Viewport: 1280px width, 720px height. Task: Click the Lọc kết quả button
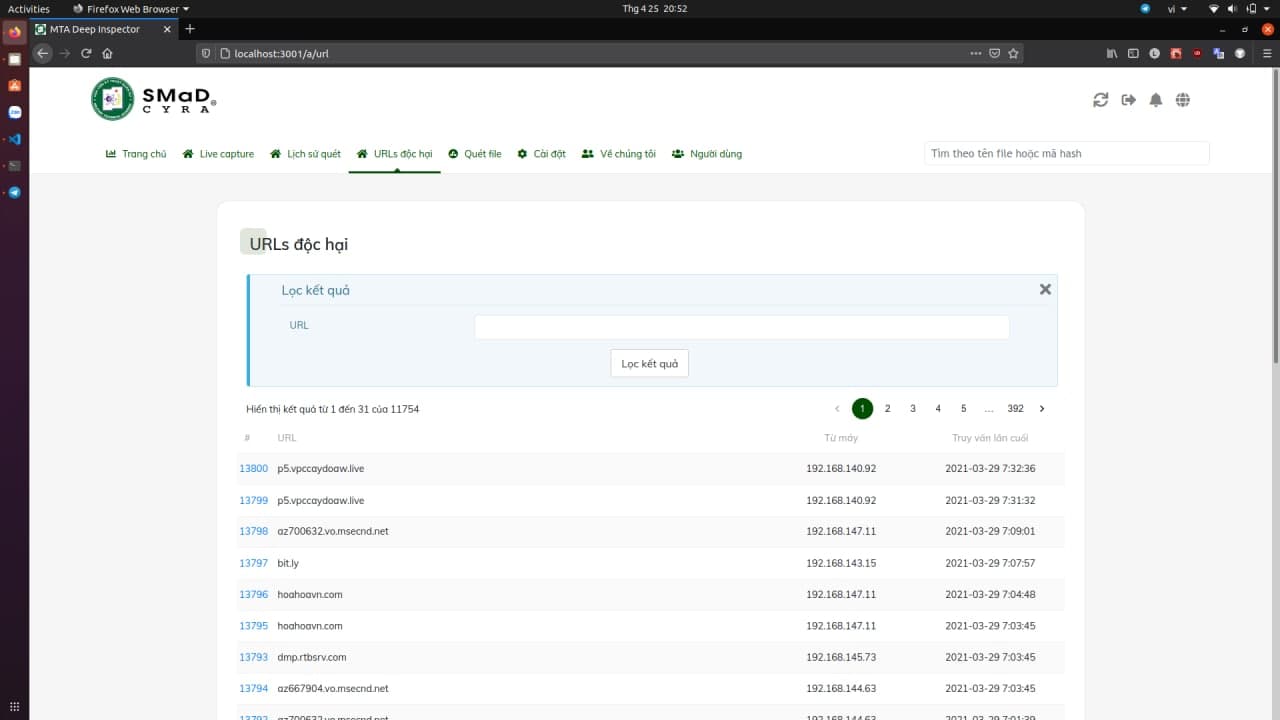point(650,363)
